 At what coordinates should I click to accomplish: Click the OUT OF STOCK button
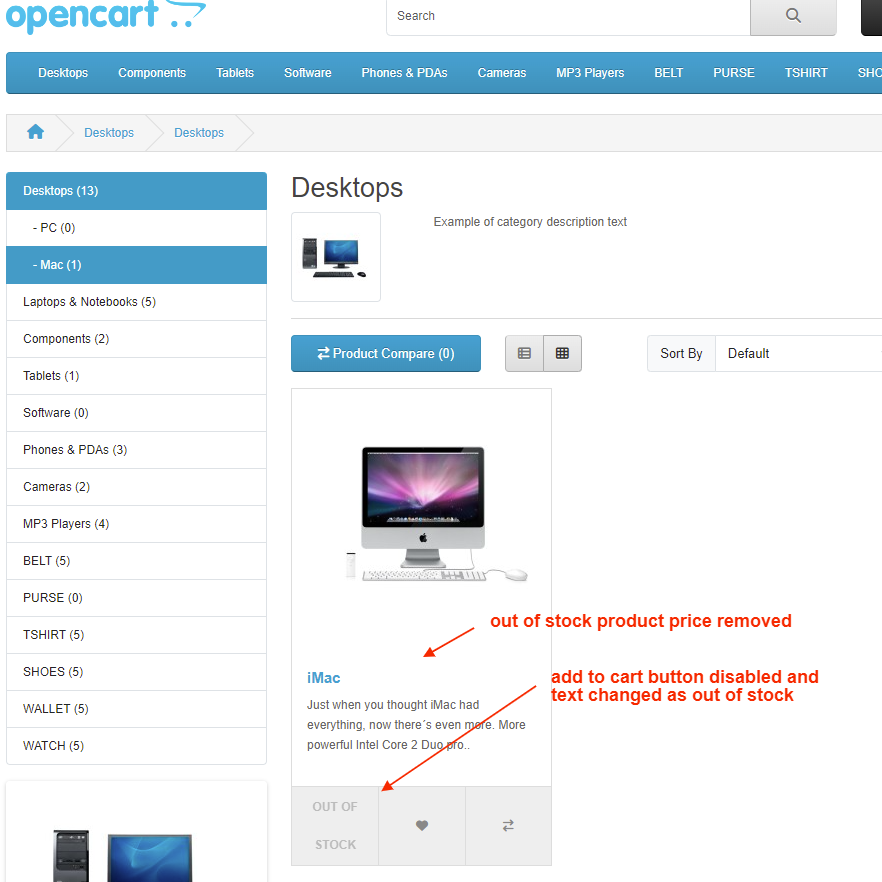click(x=335, y=825)
